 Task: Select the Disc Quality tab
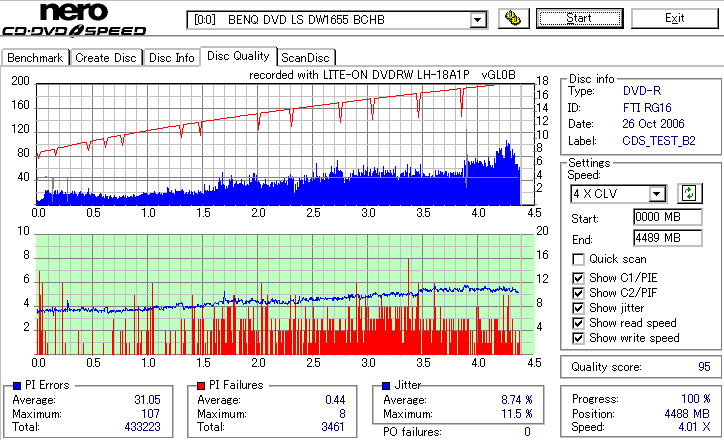[x=238, y=56]
